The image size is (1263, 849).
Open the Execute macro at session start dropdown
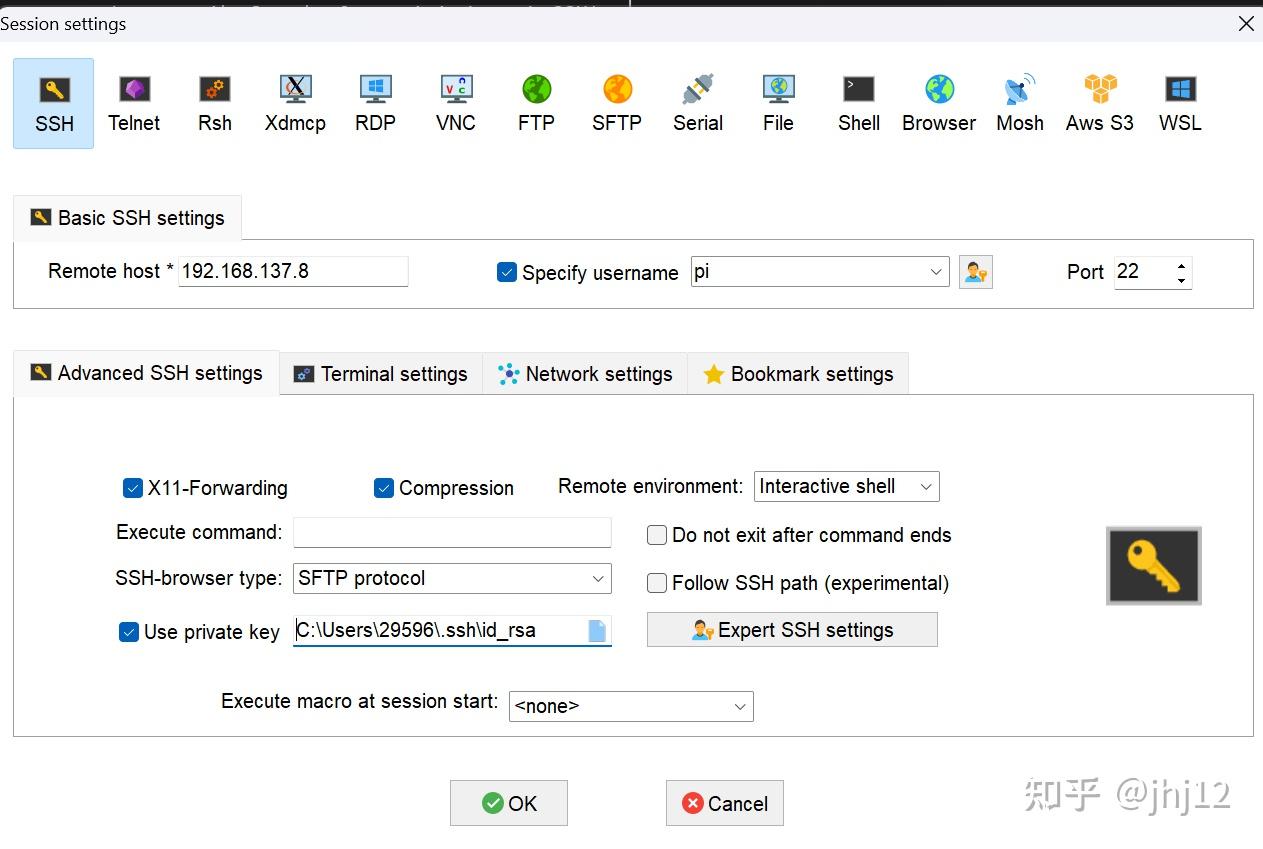pos(630,706)
